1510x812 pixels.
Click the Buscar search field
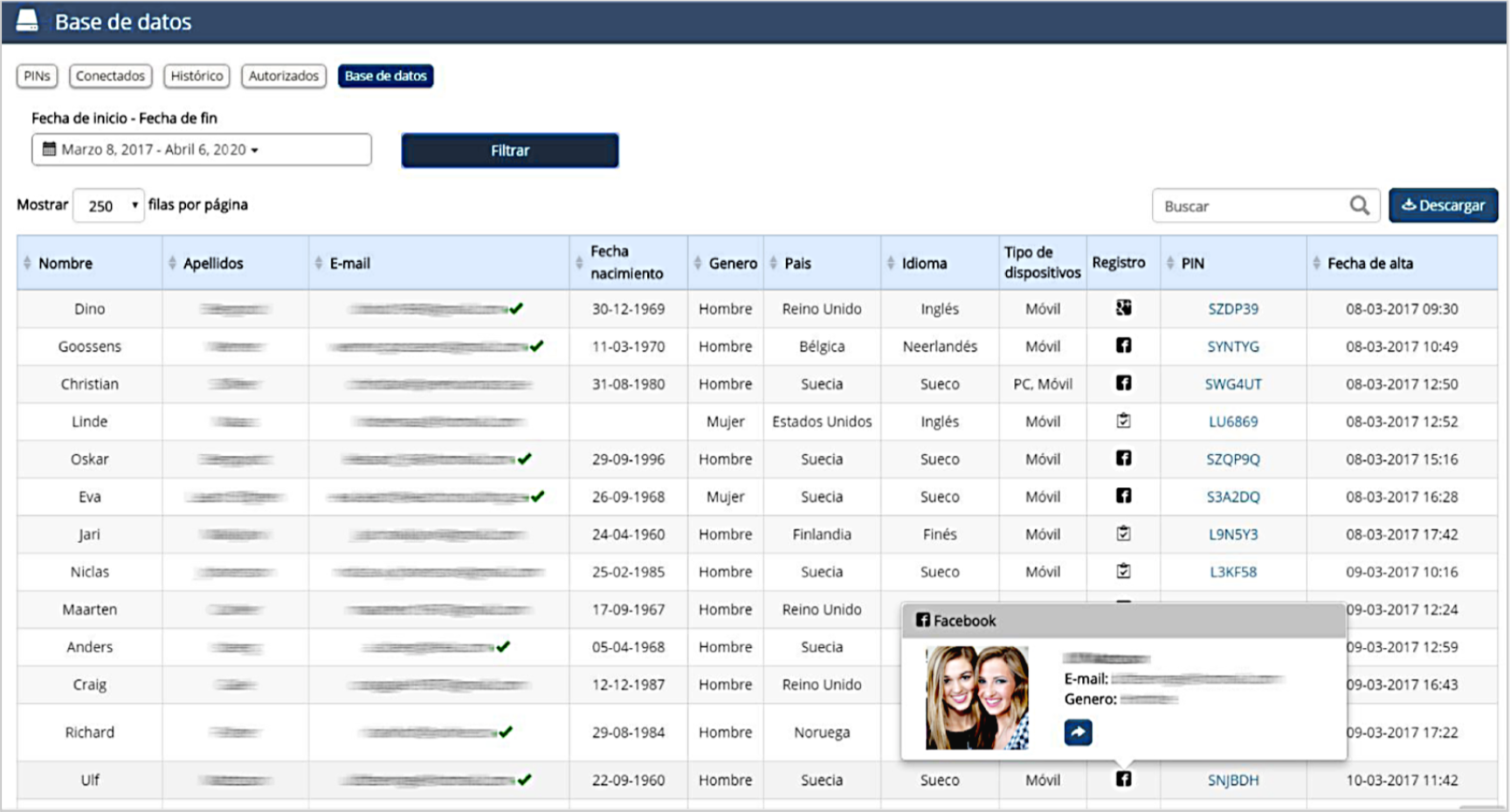click(1249, 206)
